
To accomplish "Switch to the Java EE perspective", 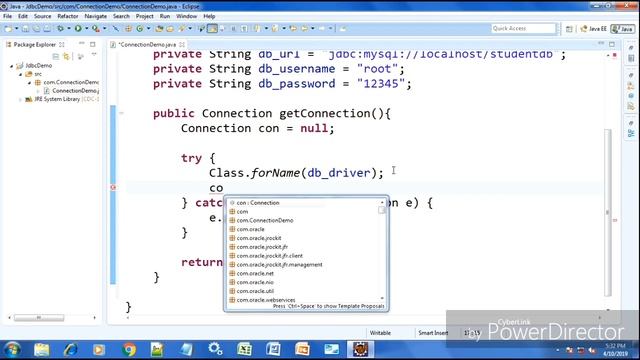I will tap(593, 29).
